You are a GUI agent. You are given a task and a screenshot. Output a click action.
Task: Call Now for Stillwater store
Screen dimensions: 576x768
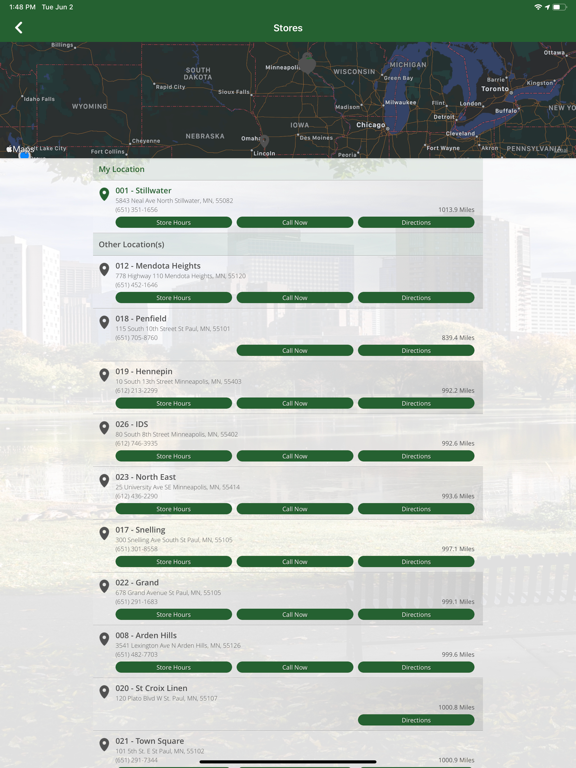(x=295, y=222)
